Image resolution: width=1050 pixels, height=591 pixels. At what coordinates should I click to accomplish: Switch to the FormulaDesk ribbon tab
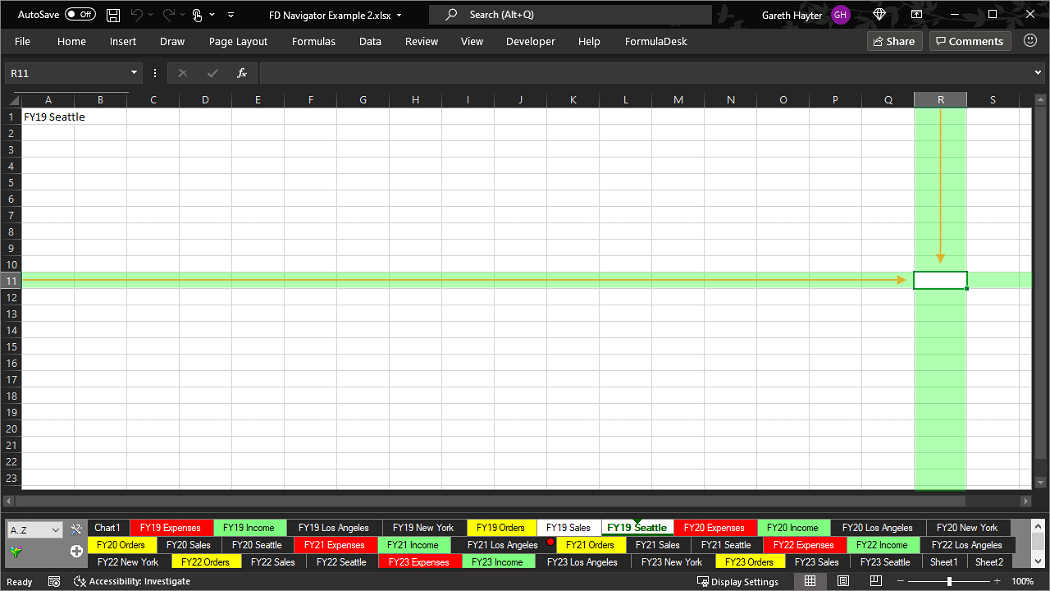(655, 41)
